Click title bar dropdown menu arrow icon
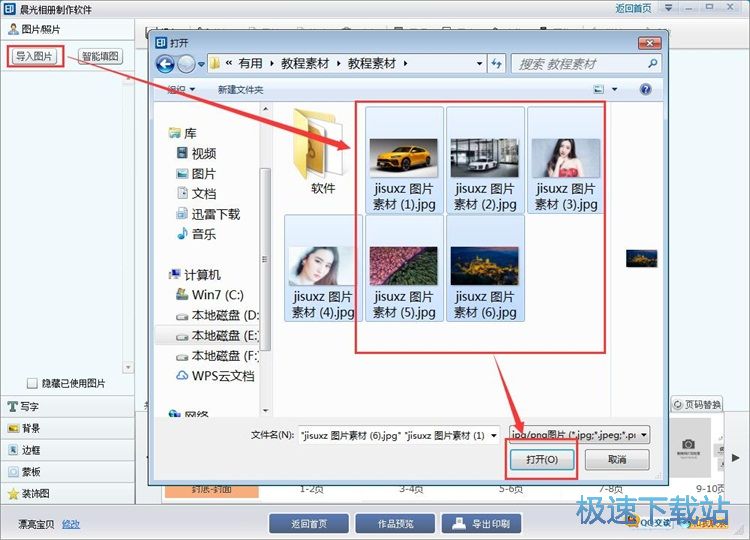Viewport: 750px width, 540px height. (669, 8)
